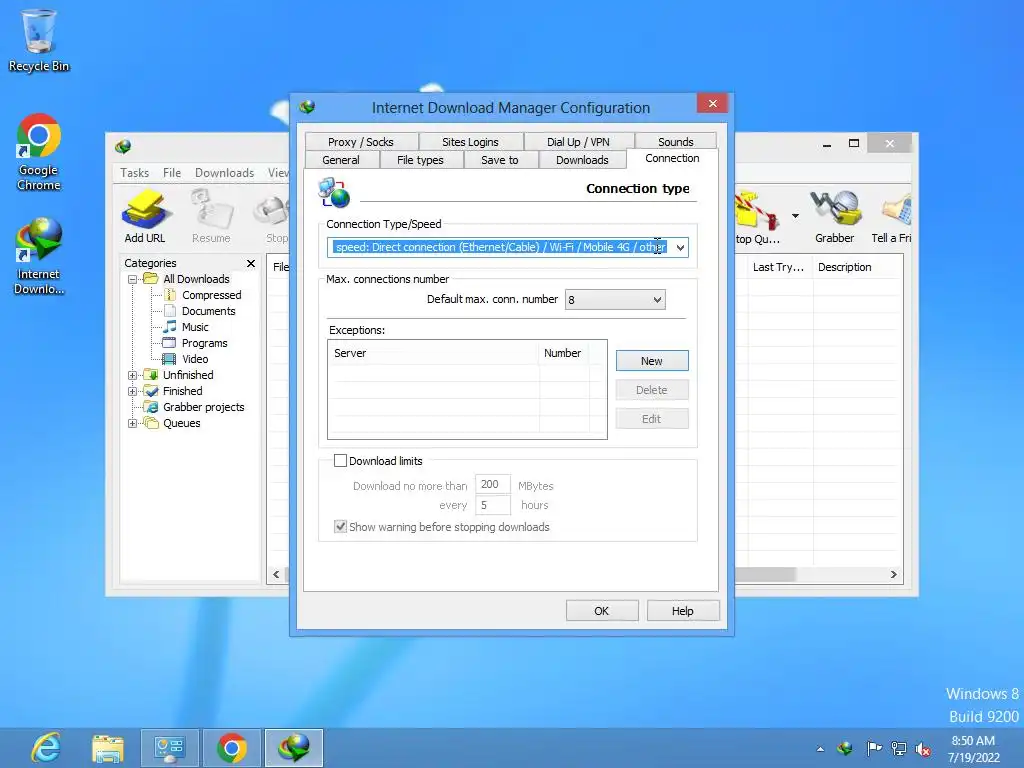Toggle Show warning before stopping downloads
This screenshot has width=1024, height=768.
tap(340, 526)
